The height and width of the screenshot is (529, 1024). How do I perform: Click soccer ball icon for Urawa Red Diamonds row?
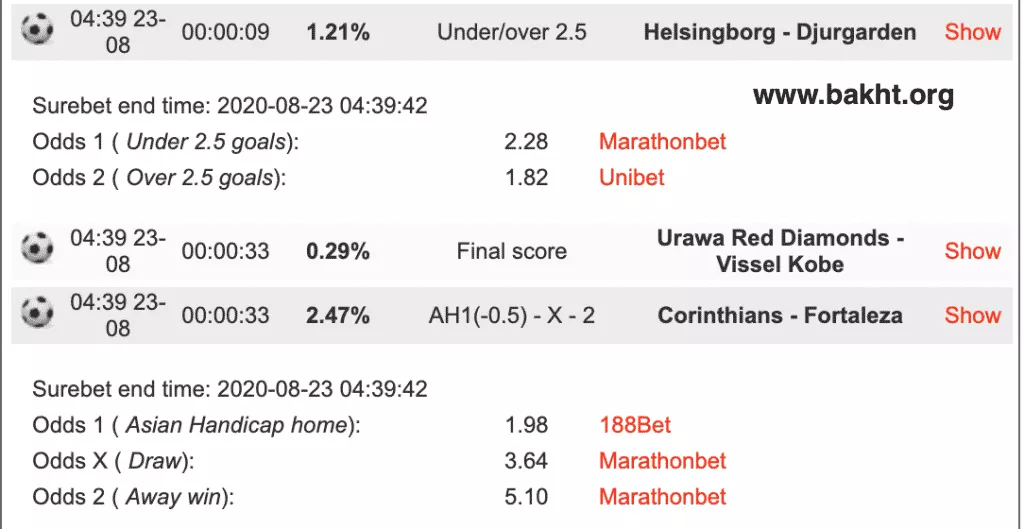point(37,248)
